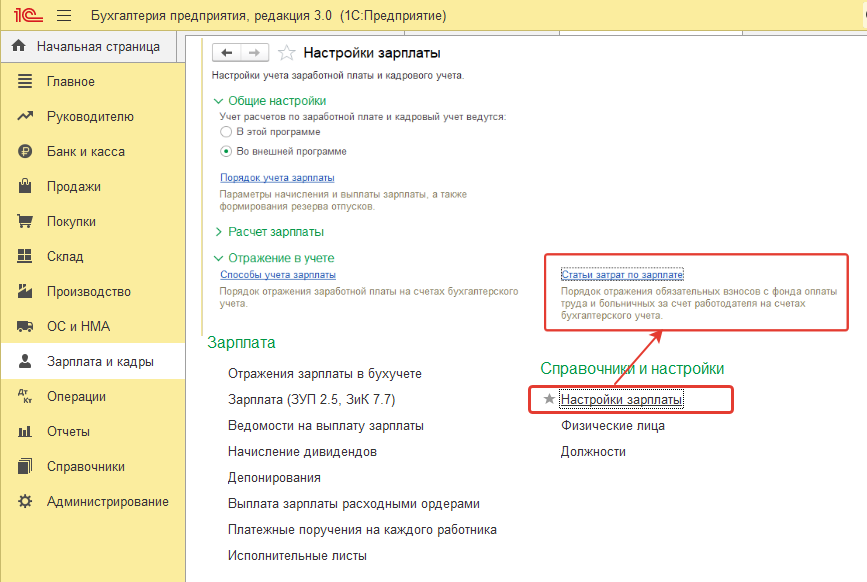Add page to favorites with the star icon
The image size is (867, 582).
pos(286,53)
